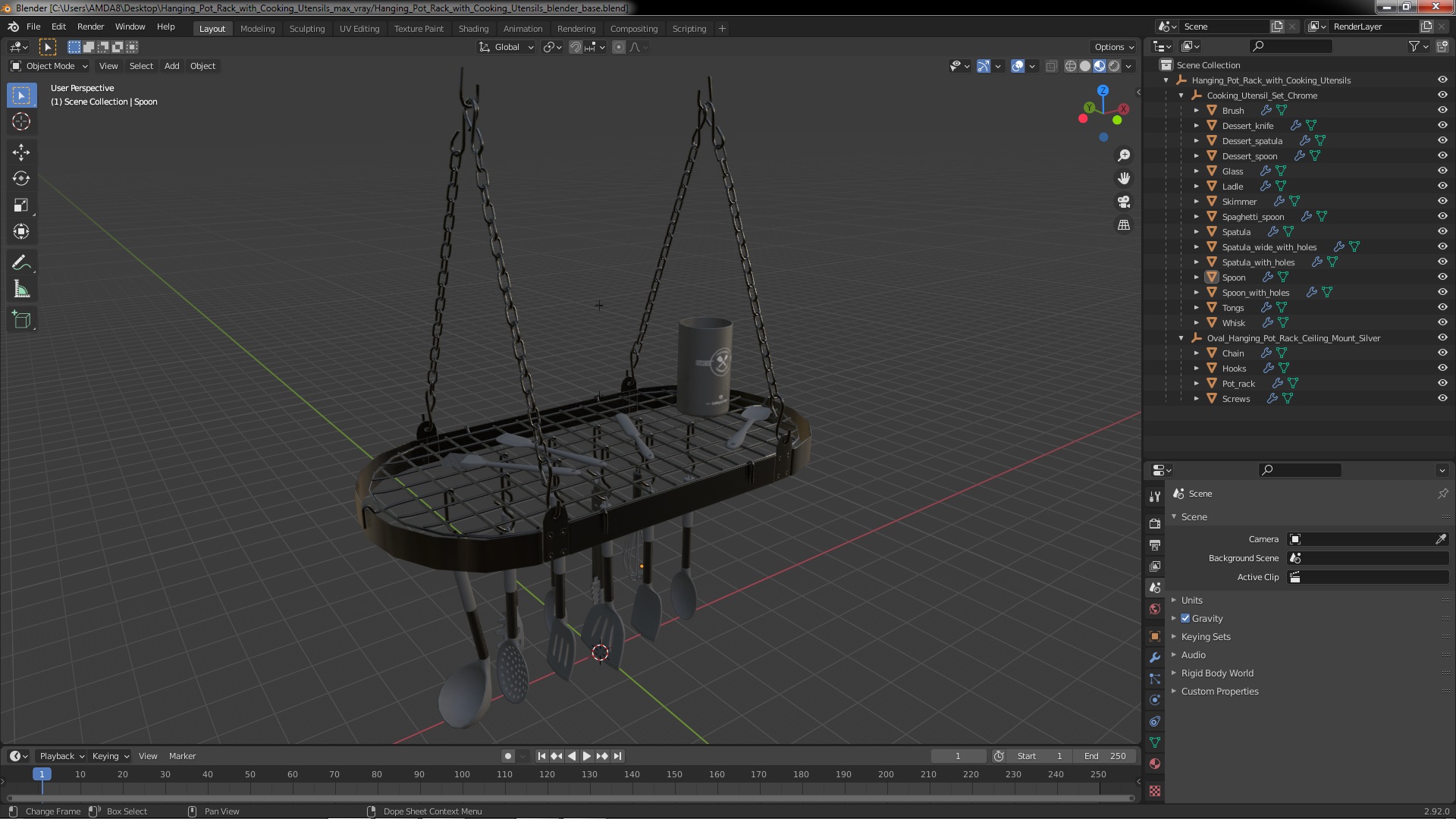1456x819 pixels.
Task: Select the Move tool in toolbar
Action: point(21,152)
